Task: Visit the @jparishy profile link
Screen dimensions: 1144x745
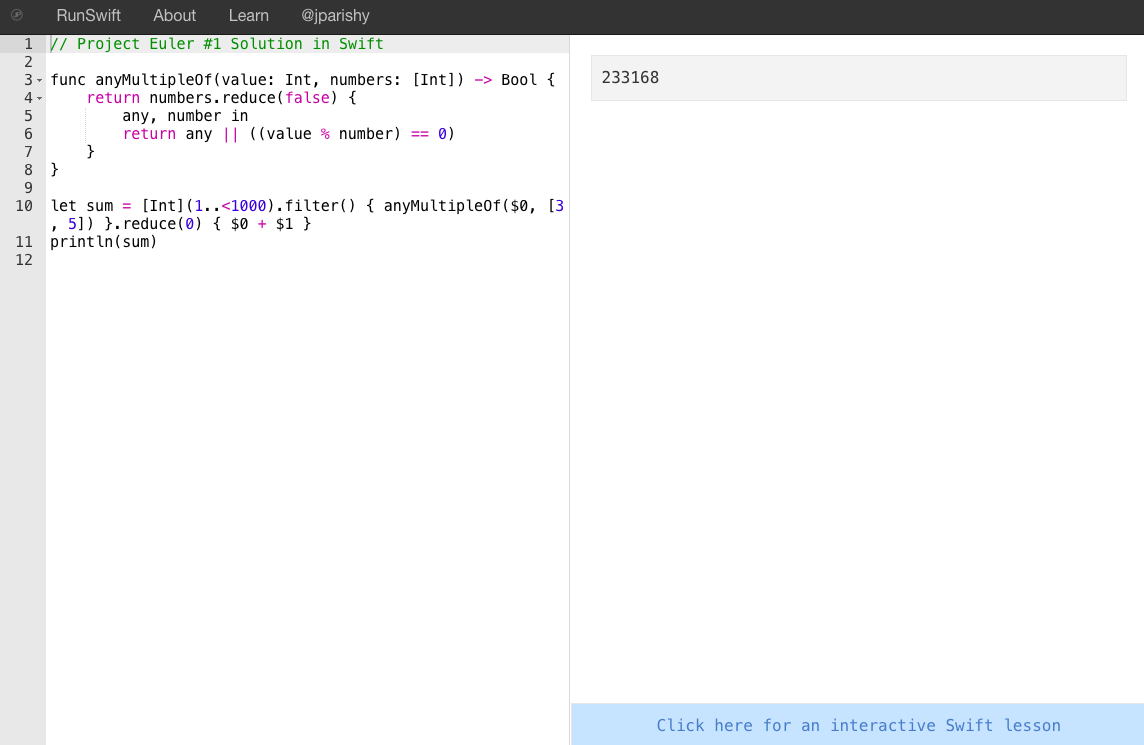Action: (x=336, y=15)
